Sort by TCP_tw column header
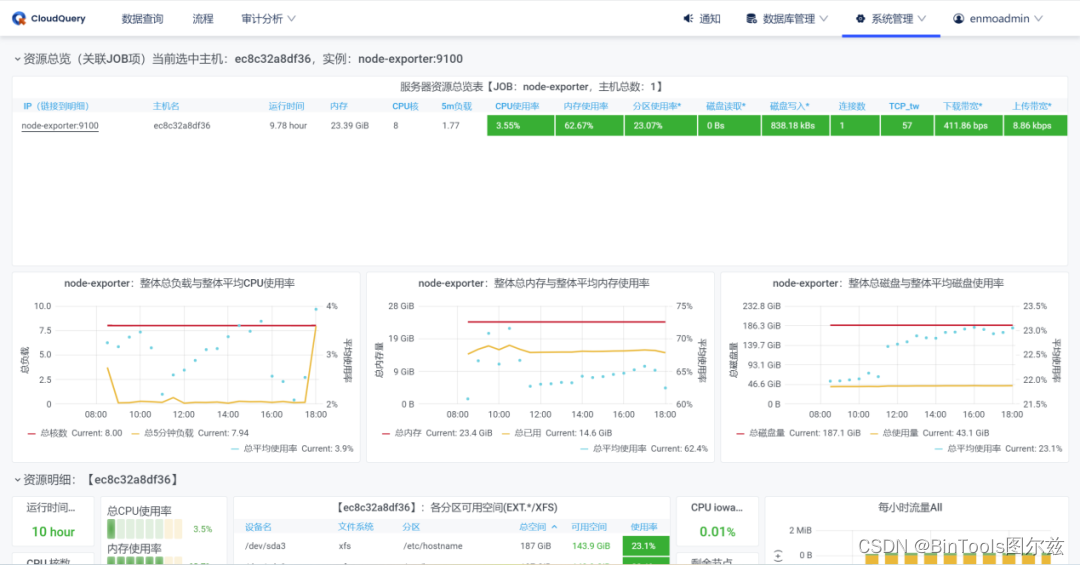 point(904,106)
